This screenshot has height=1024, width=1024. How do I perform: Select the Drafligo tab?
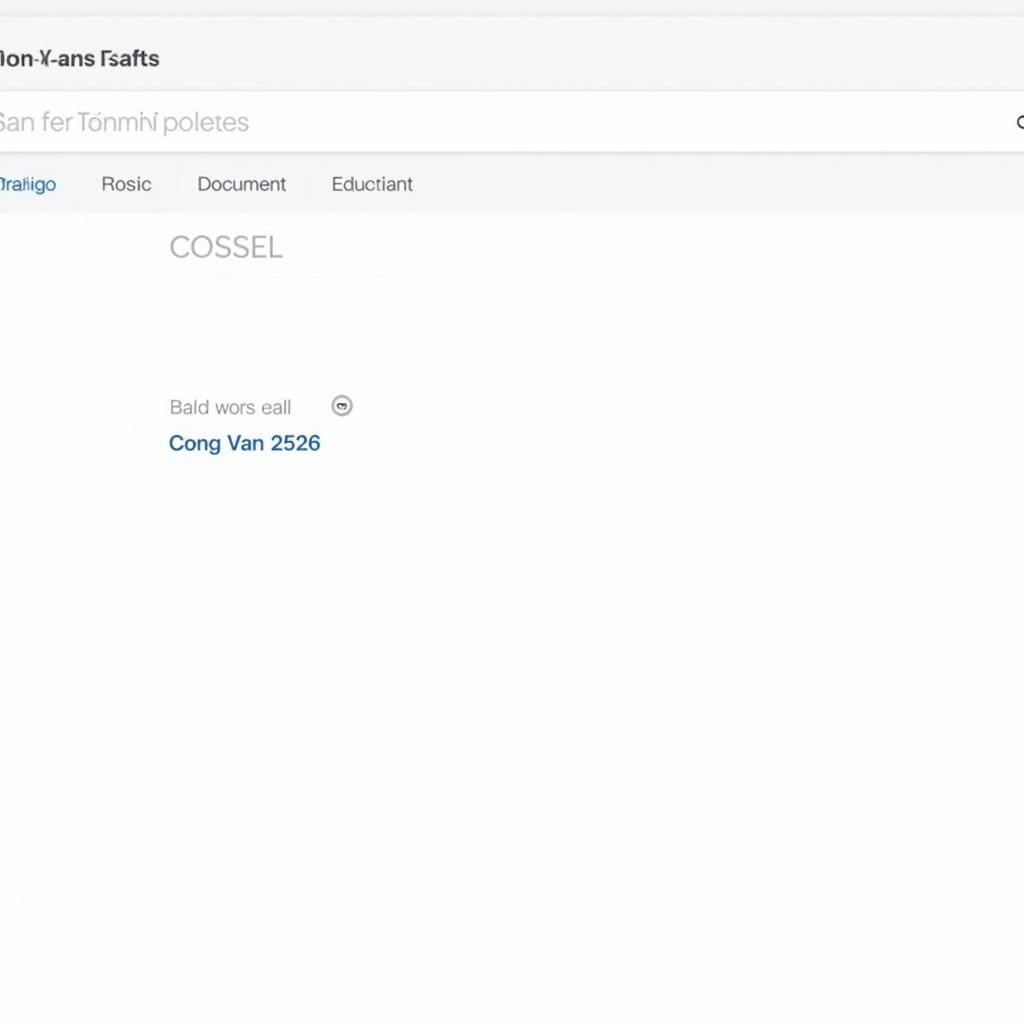click(x=28, y=184)
